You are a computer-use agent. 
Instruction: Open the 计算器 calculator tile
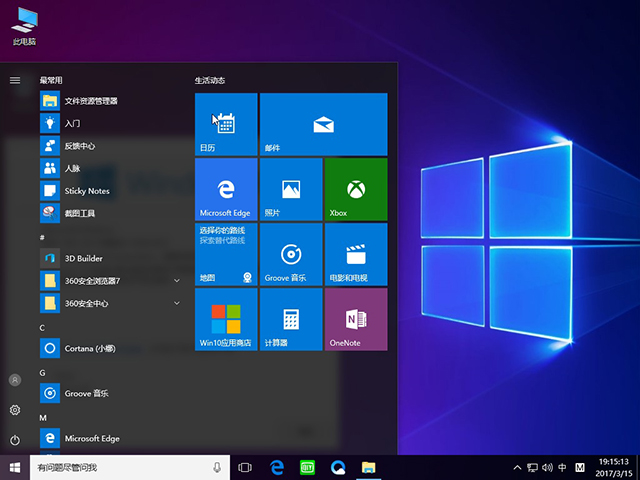pyautogui.click(x=290, y=319)
